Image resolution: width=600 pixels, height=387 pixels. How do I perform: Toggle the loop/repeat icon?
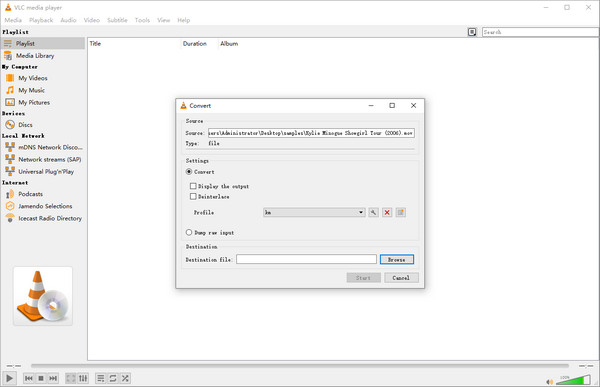pos(113,378)
